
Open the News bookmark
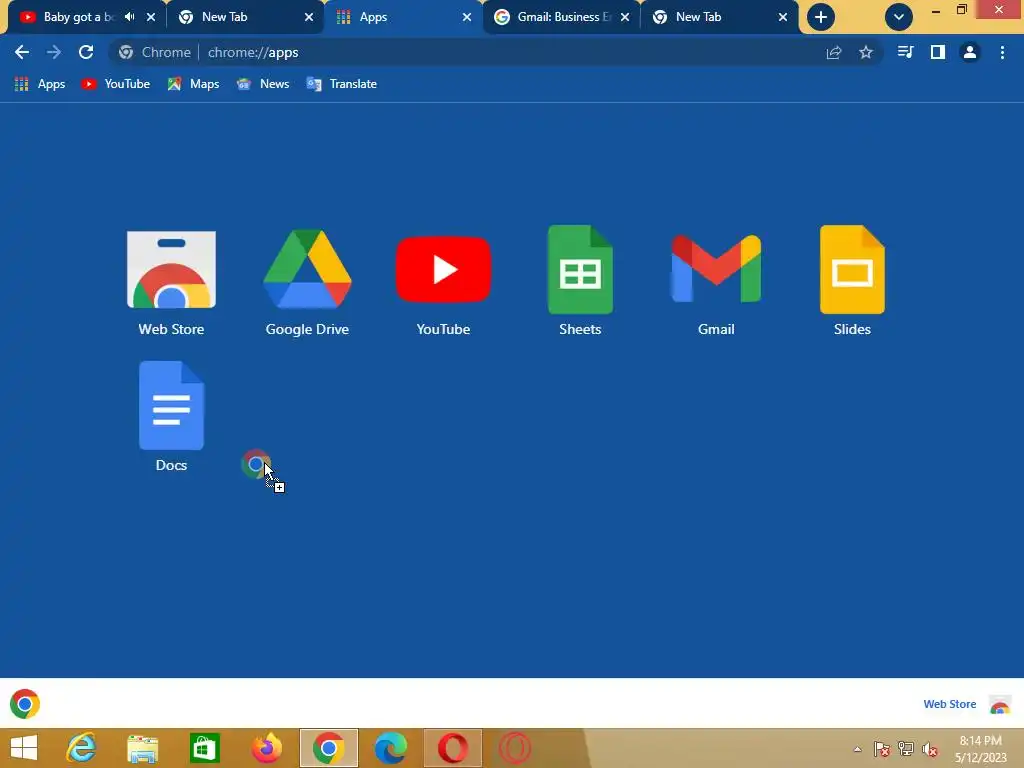tap(263, 84)
